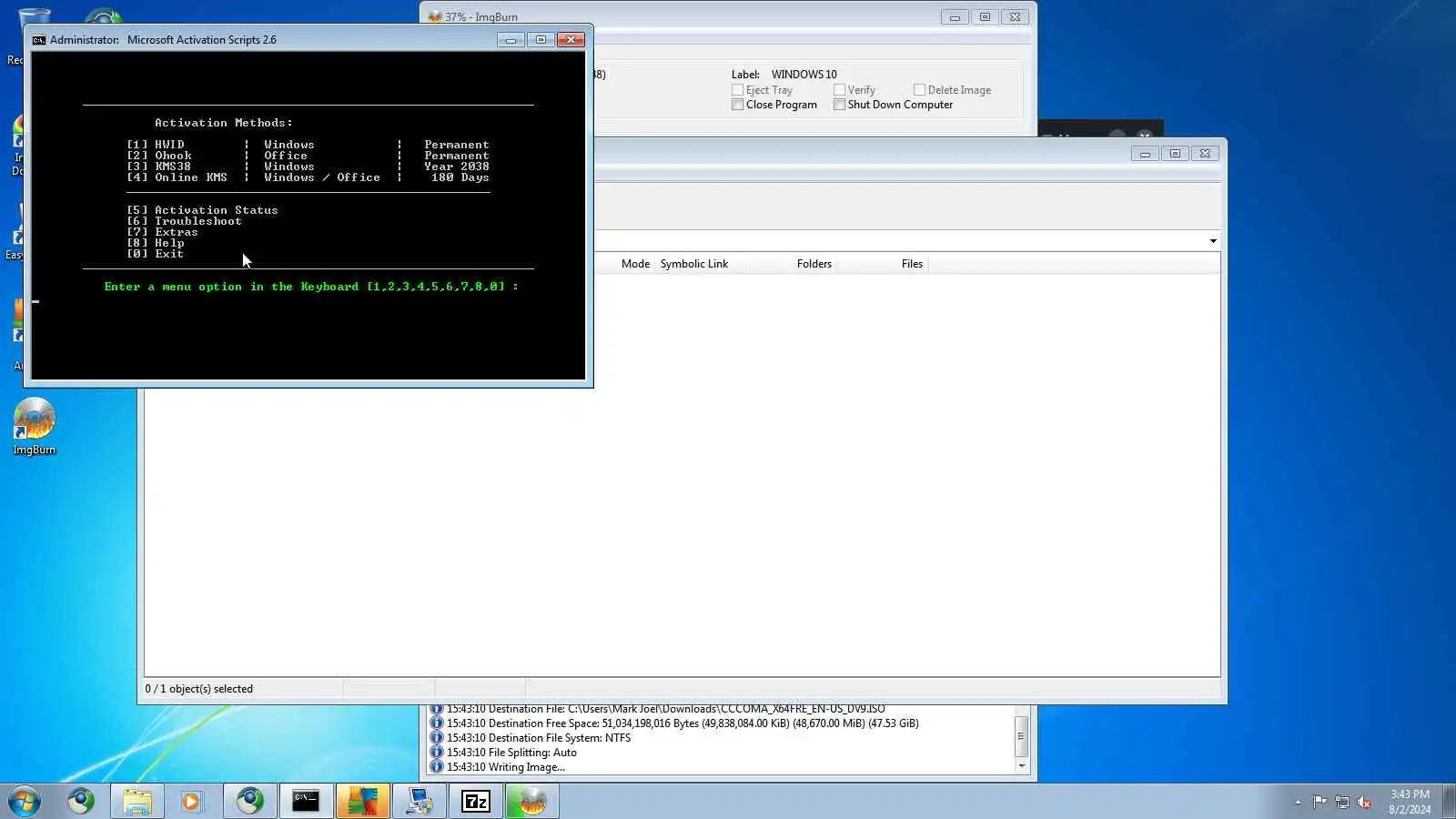Check the Delete Image option
1456x819 pixels.
click(x=920, y=90)
